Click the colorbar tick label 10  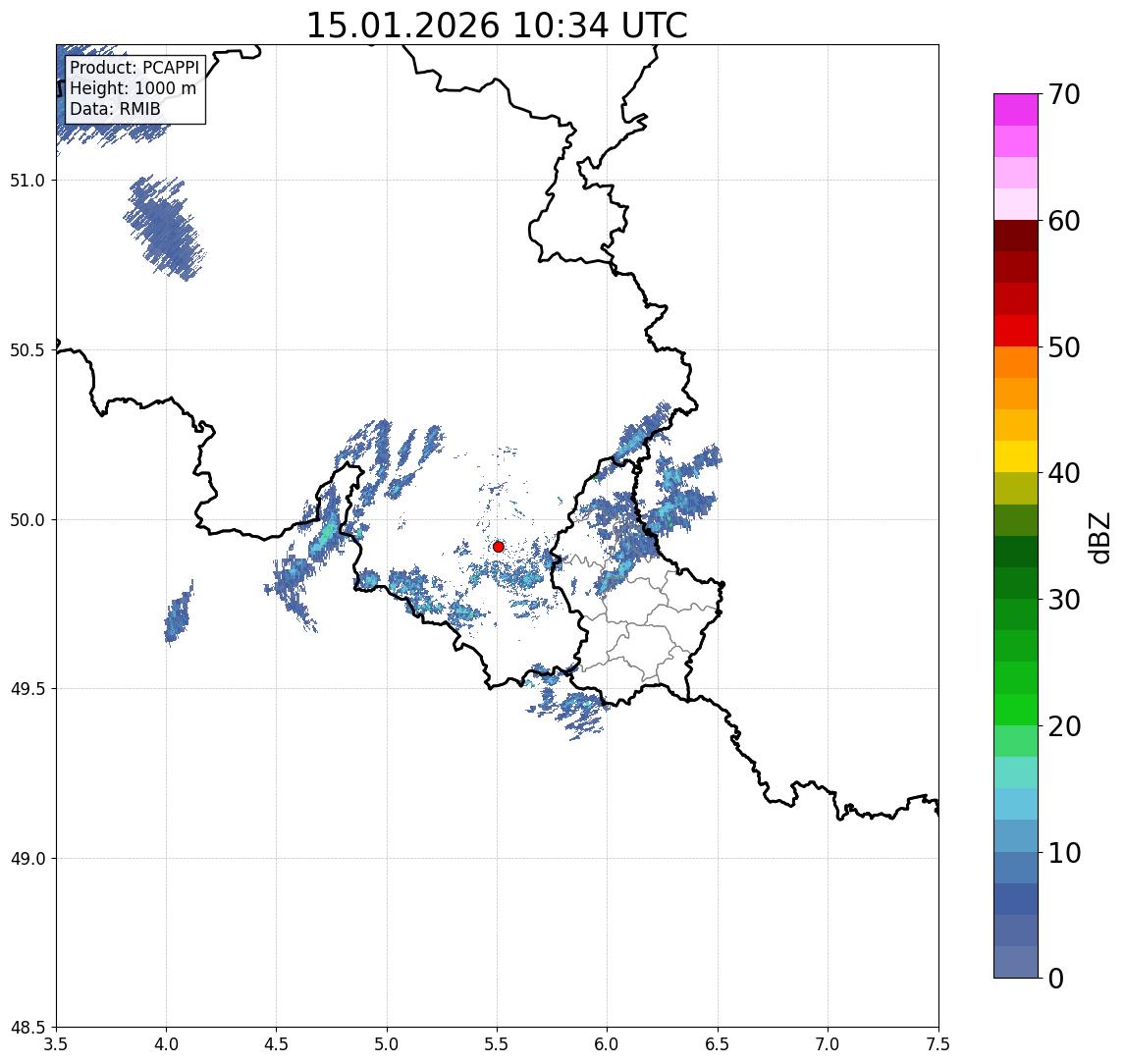point(1064,853)
